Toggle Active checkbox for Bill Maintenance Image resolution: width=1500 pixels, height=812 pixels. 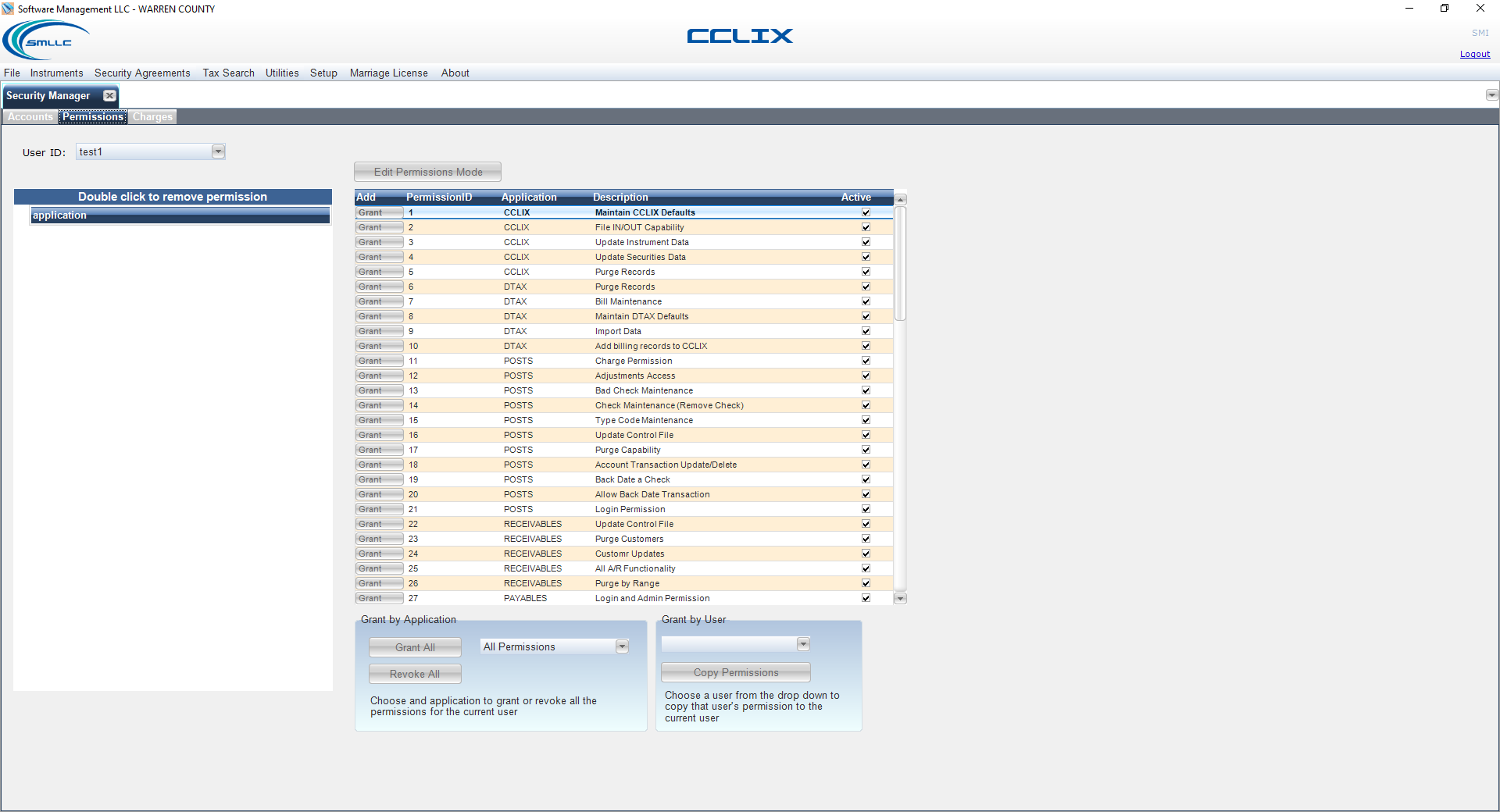tap(866, 301)
